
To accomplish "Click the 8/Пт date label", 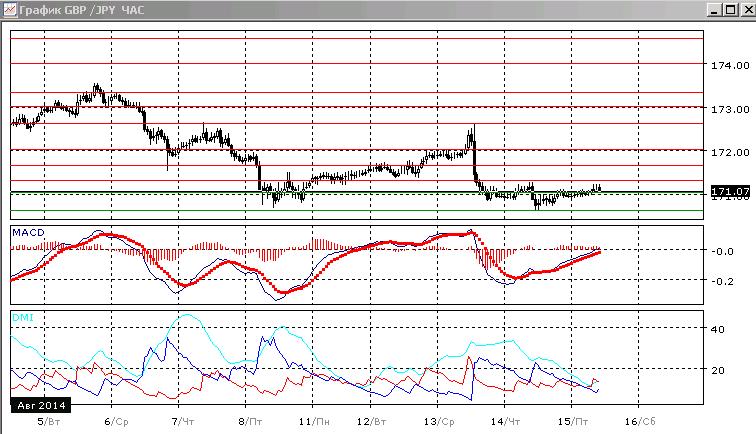I will coord(250,422).
